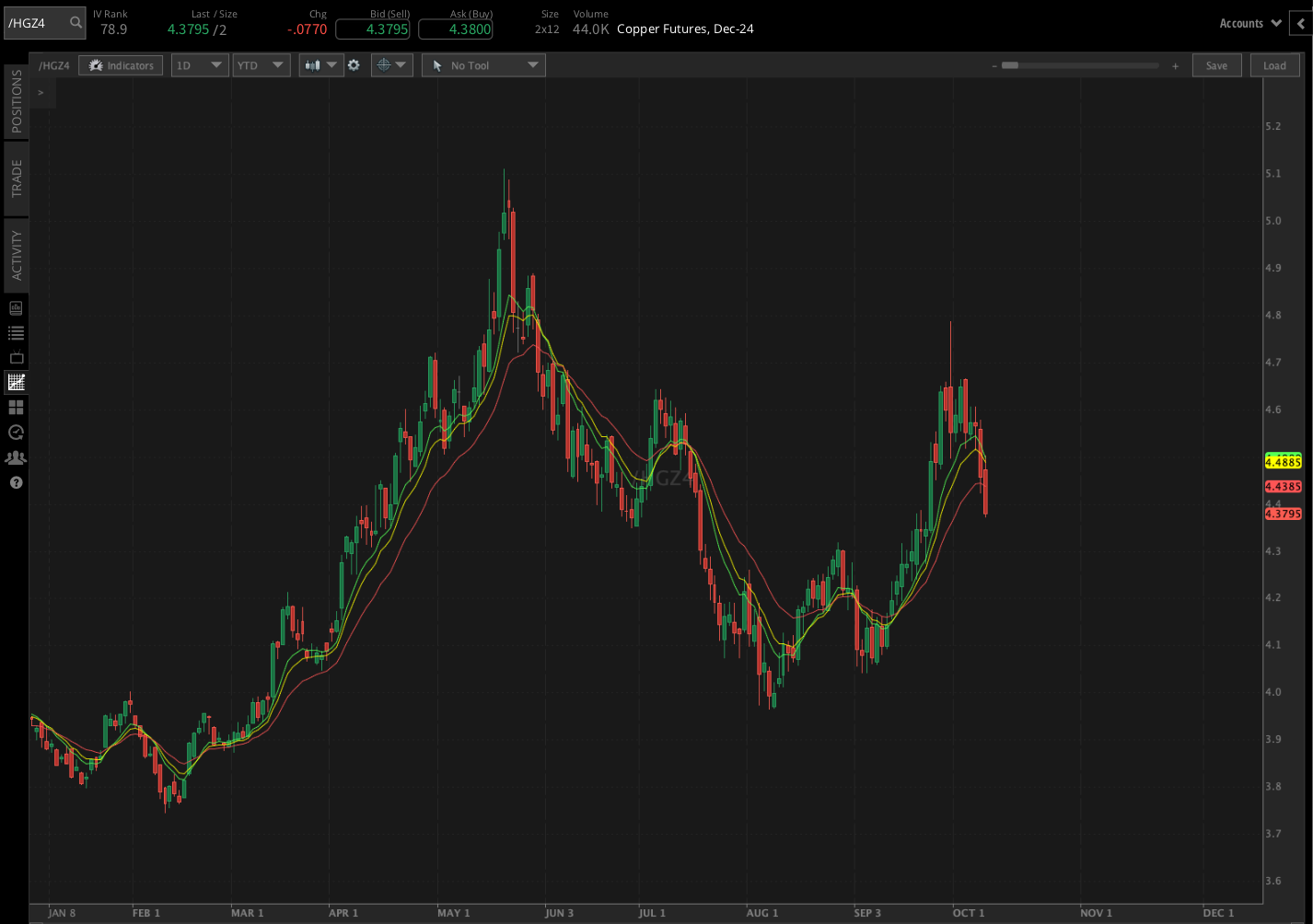Select the chart icon in sidebar
The image size is (1313, 924).
click(16, 382)
